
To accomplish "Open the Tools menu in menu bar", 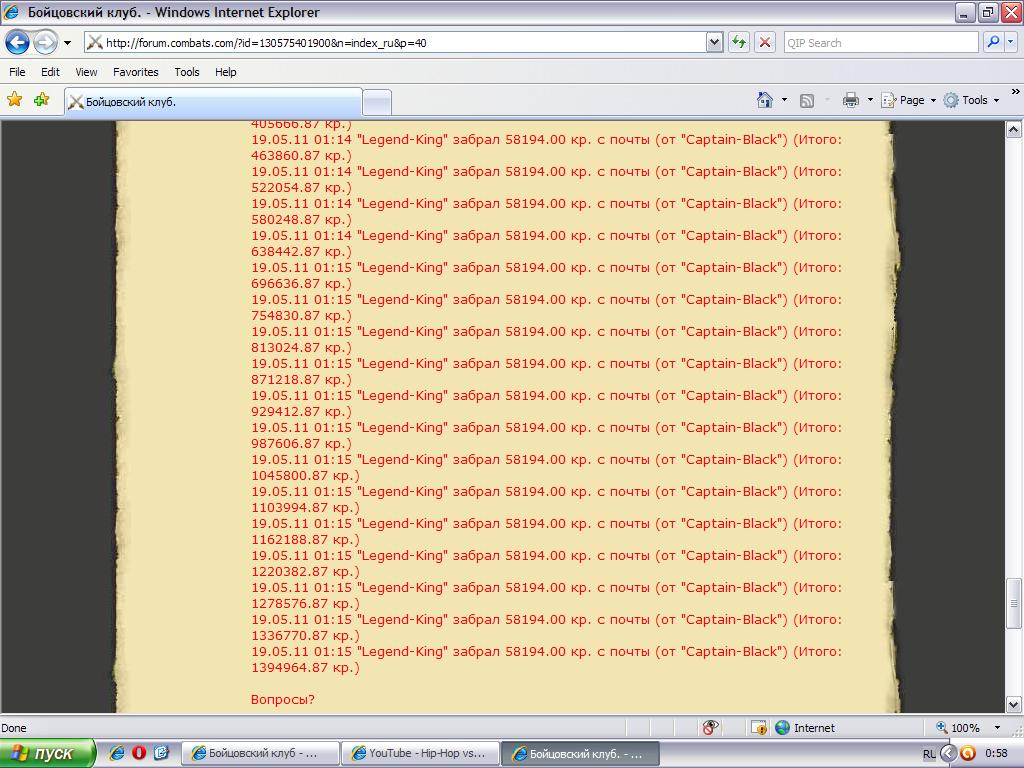I will [187, 72].
